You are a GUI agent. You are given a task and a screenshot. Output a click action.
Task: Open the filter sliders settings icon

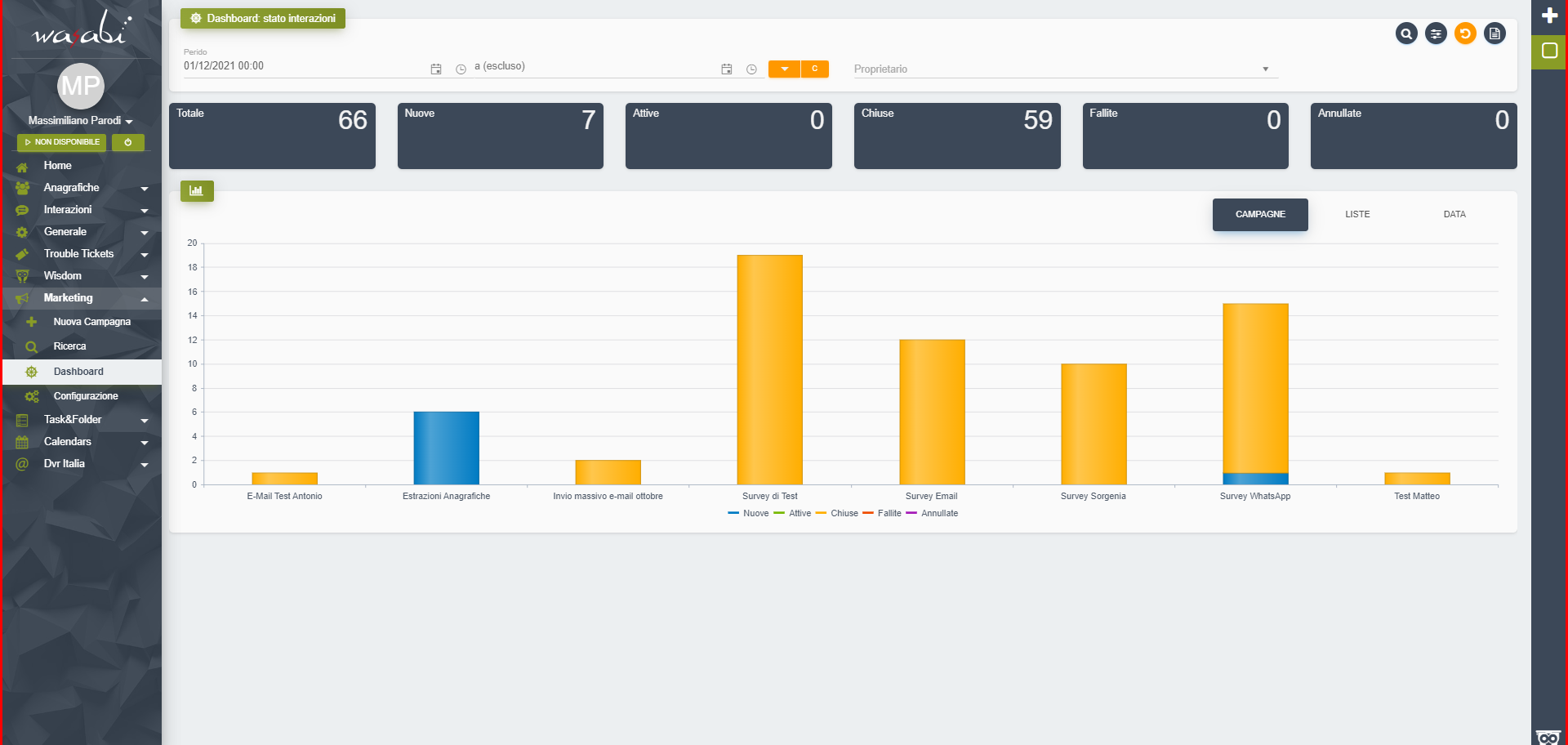pyautogui.click(x=1436, y=33)
